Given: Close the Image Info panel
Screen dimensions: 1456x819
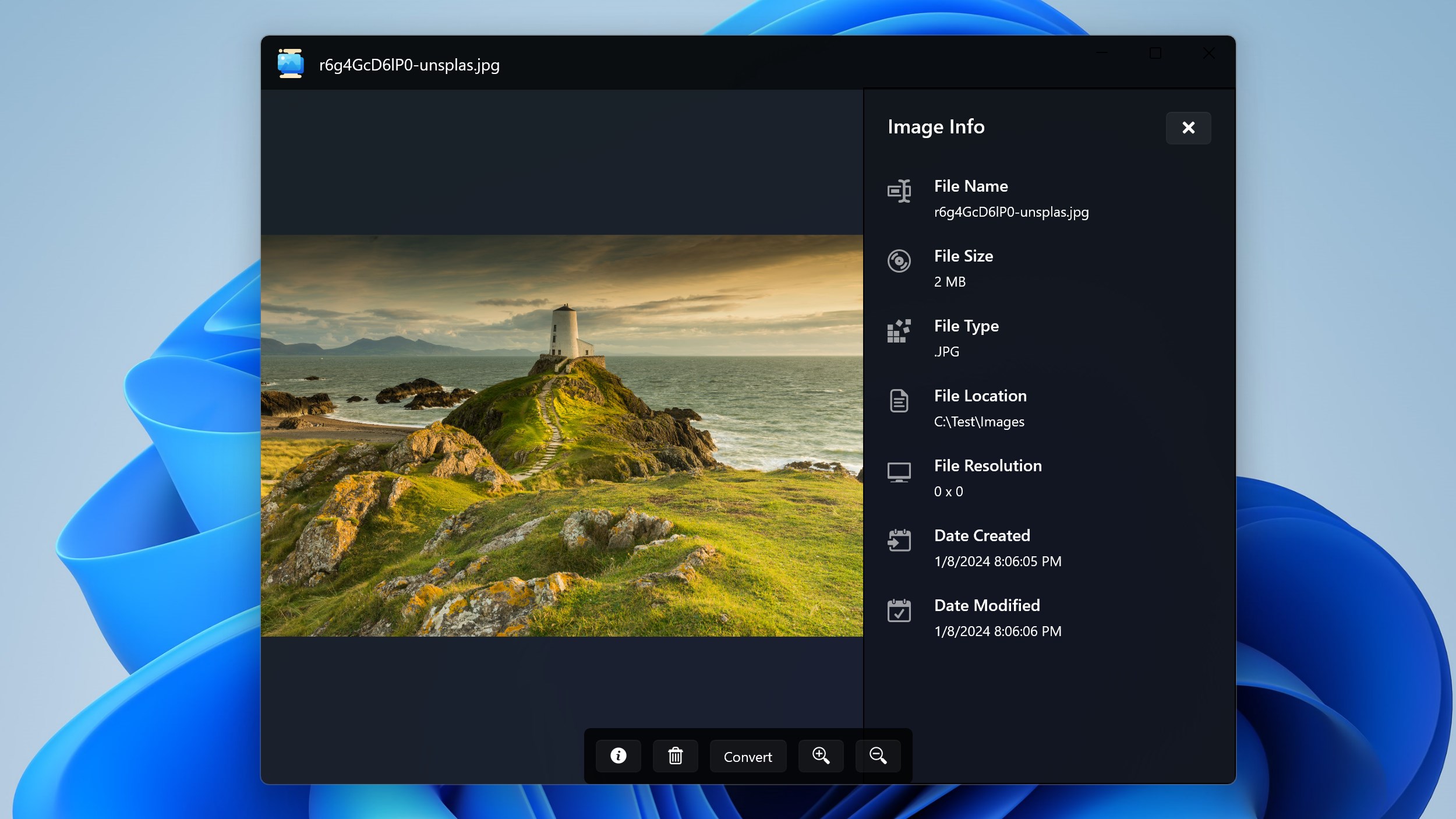Looking at the screenshot, I should coord(1188,128).
